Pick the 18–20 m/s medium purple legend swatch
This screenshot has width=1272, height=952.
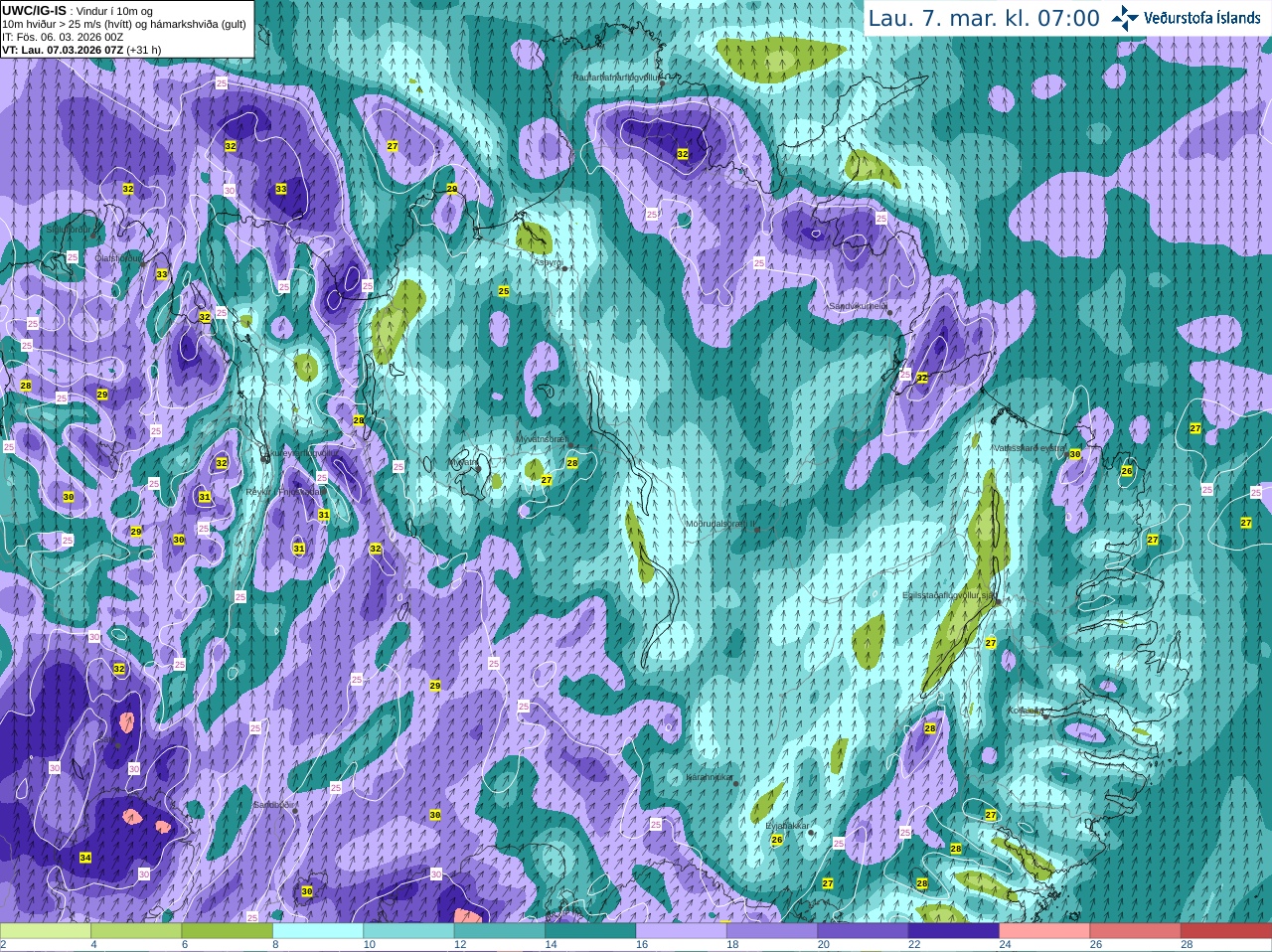click(x=772, y=931)
